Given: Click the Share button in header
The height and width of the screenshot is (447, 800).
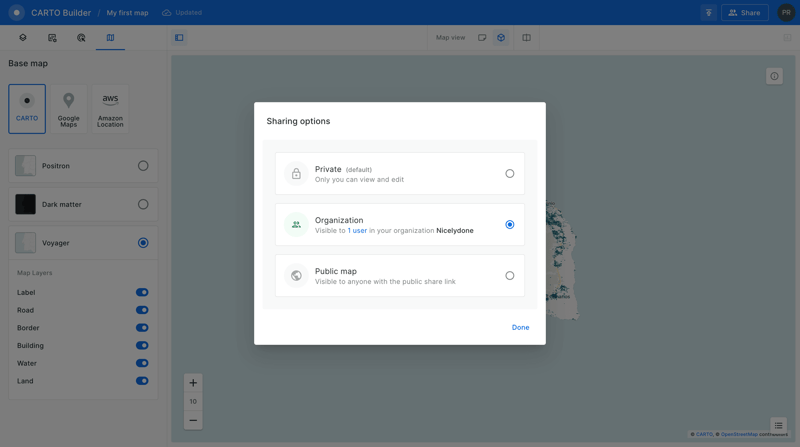Looking at the screenshot, I should click(745, 13).
